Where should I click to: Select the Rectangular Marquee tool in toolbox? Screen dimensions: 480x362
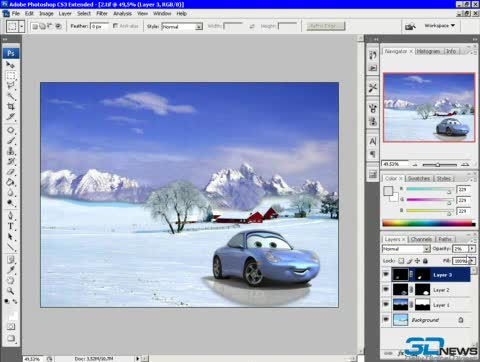point(11,75)
